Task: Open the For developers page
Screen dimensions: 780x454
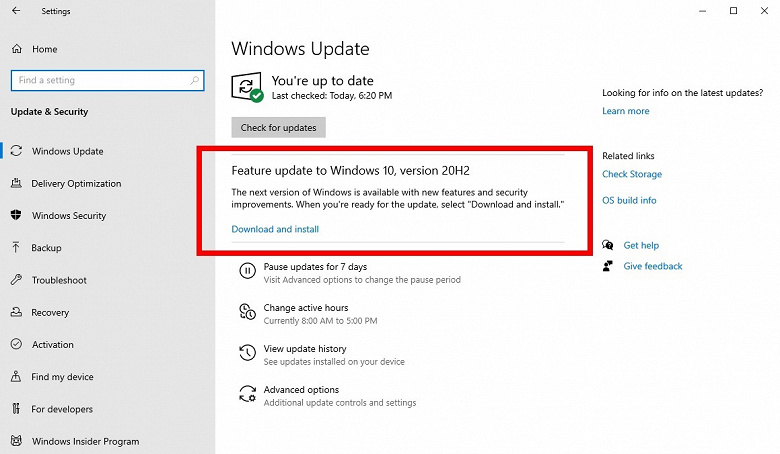Action: pos(62,409)
